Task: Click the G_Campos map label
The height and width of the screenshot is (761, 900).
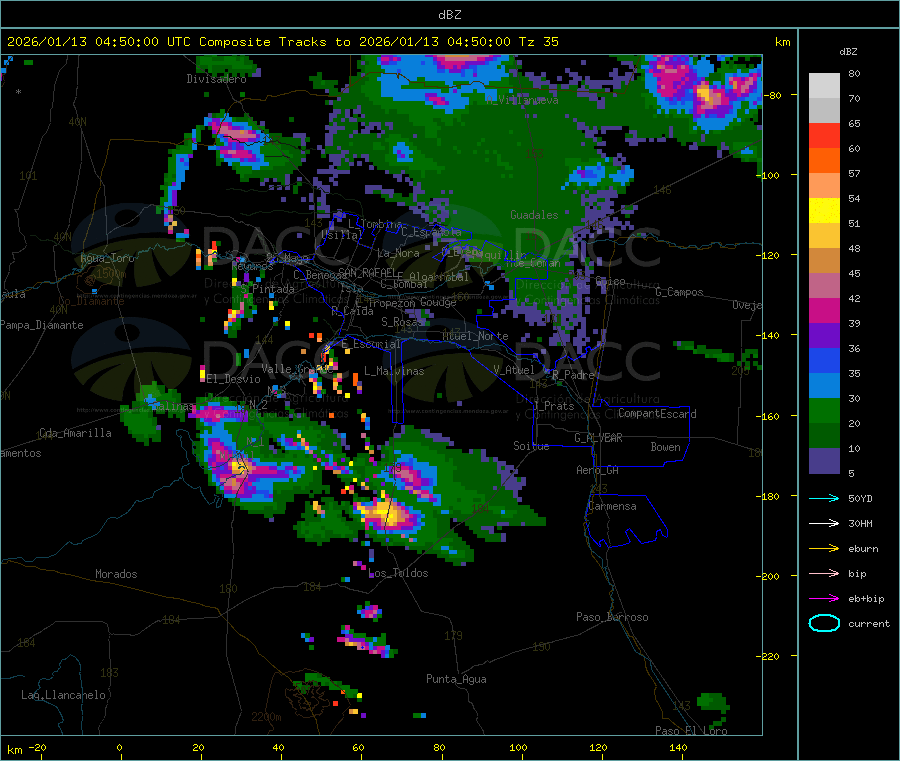Action: [679, 292]
